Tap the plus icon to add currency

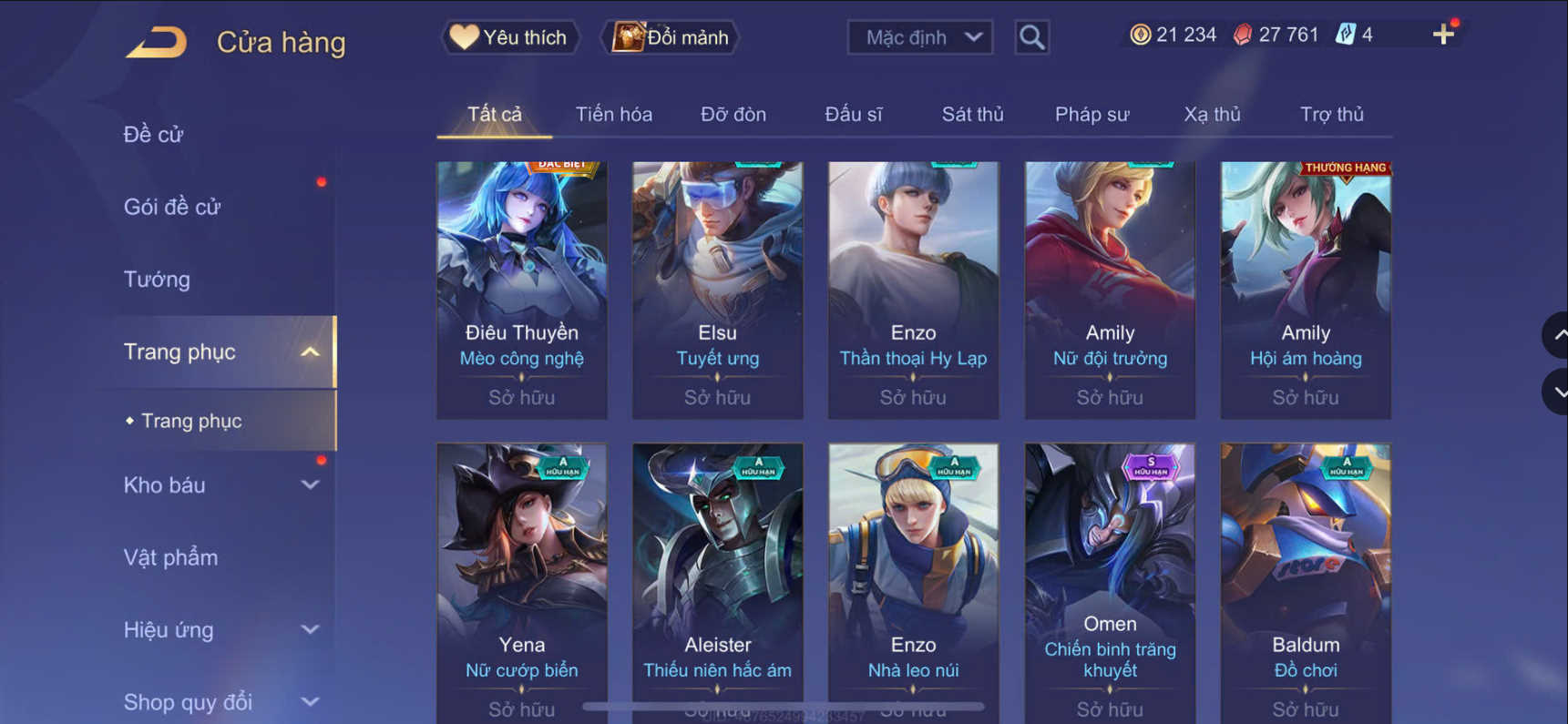click(x=1443, y=35)
